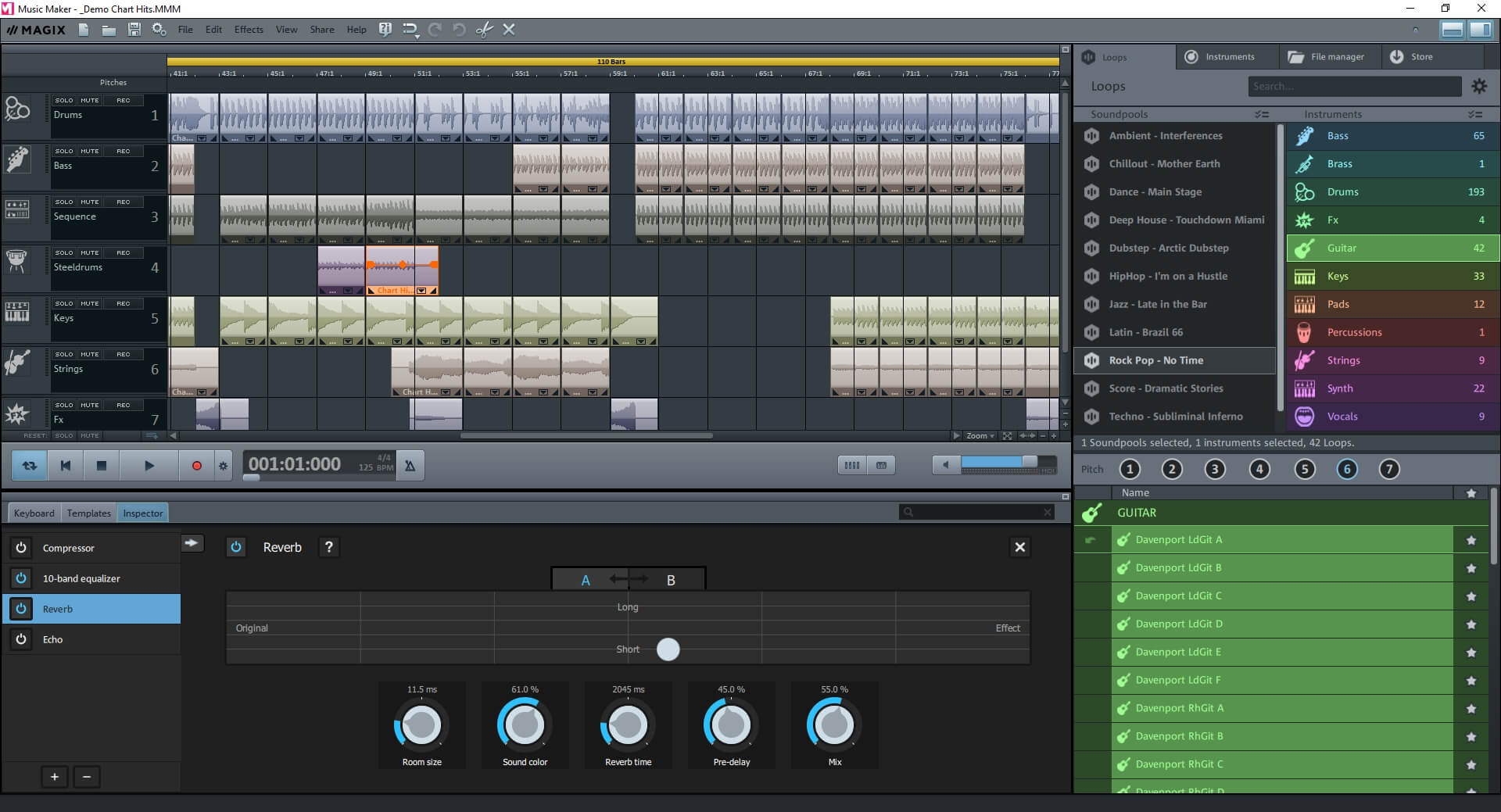The image size is (1501, 812).
Task: Choose the Synth instrument category
Action: pos(1393,388)
